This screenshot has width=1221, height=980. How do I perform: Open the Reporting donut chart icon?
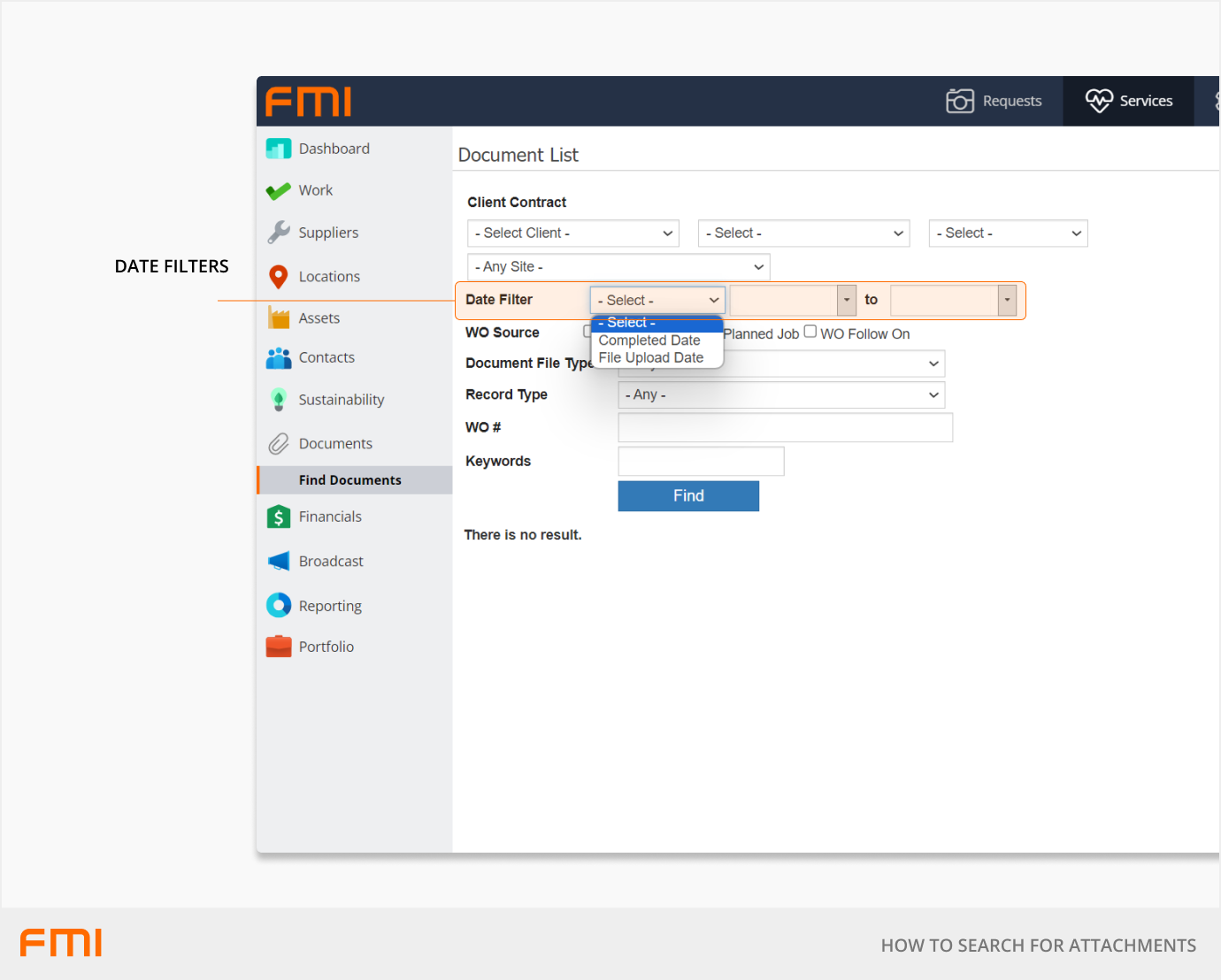click(278, 605)
